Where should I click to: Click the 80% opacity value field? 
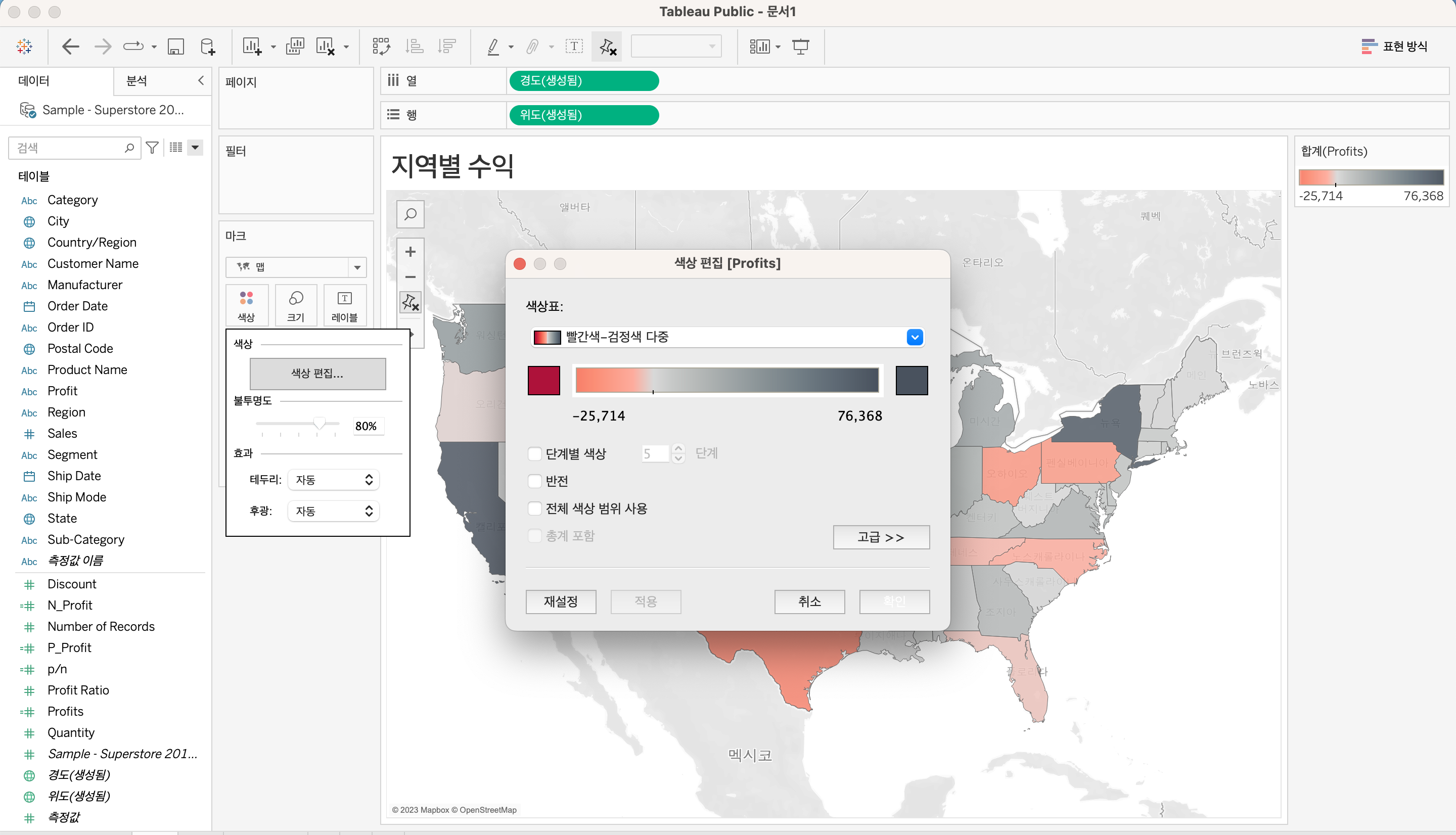coord(368,426)
